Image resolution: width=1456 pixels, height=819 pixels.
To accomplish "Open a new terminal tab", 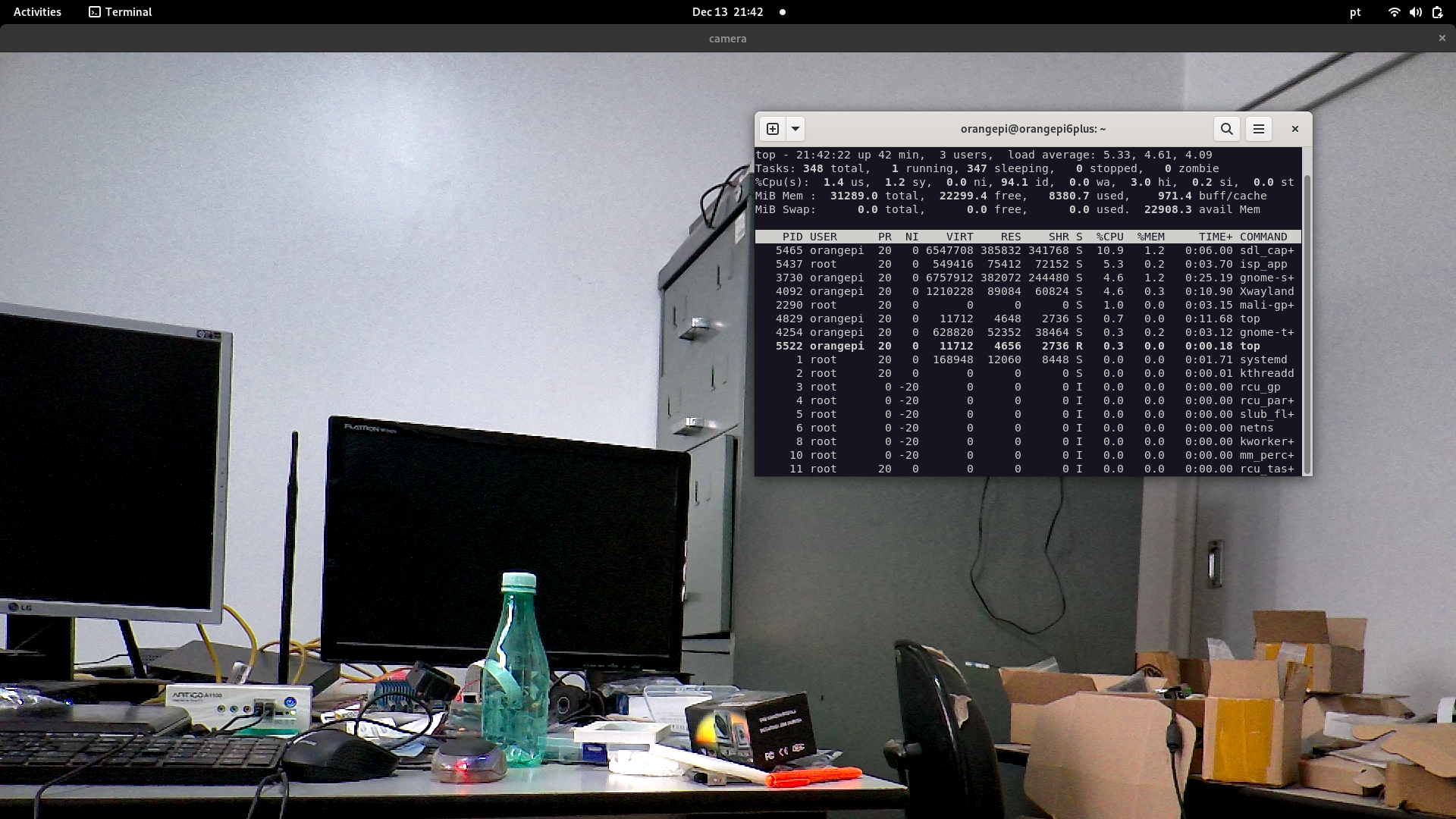I will coord(773,129).
